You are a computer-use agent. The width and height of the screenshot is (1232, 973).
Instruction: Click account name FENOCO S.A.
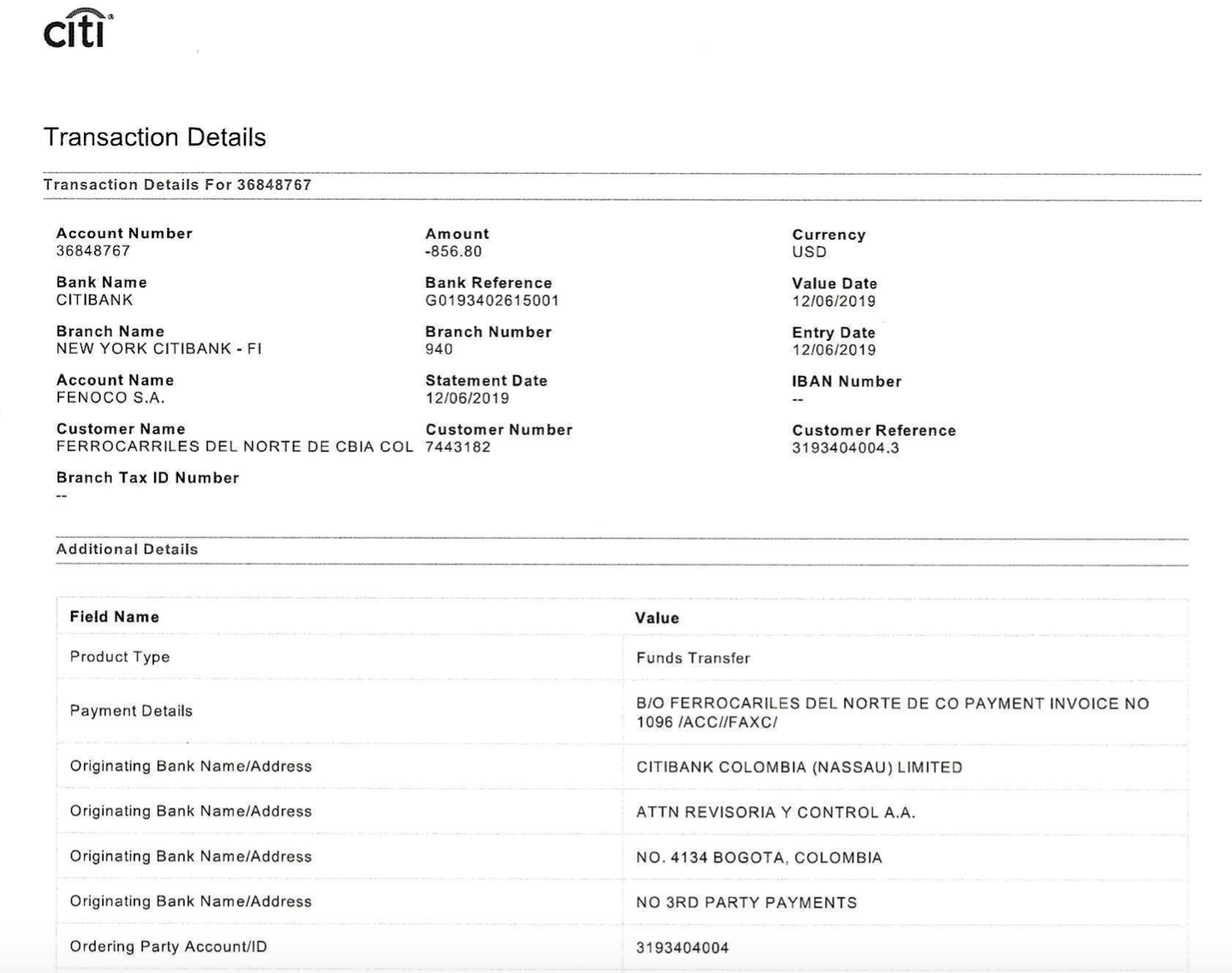(111, 398)
